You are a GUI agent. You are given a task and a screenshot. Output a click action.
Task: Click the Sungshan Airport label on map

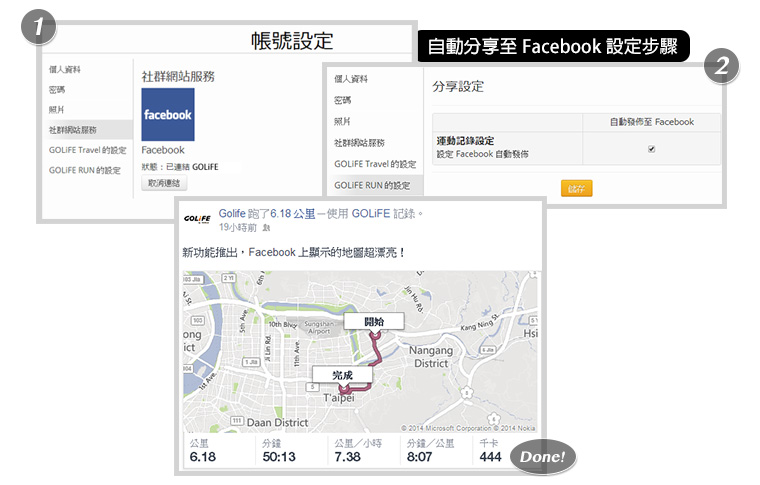(x=319, y=328)
